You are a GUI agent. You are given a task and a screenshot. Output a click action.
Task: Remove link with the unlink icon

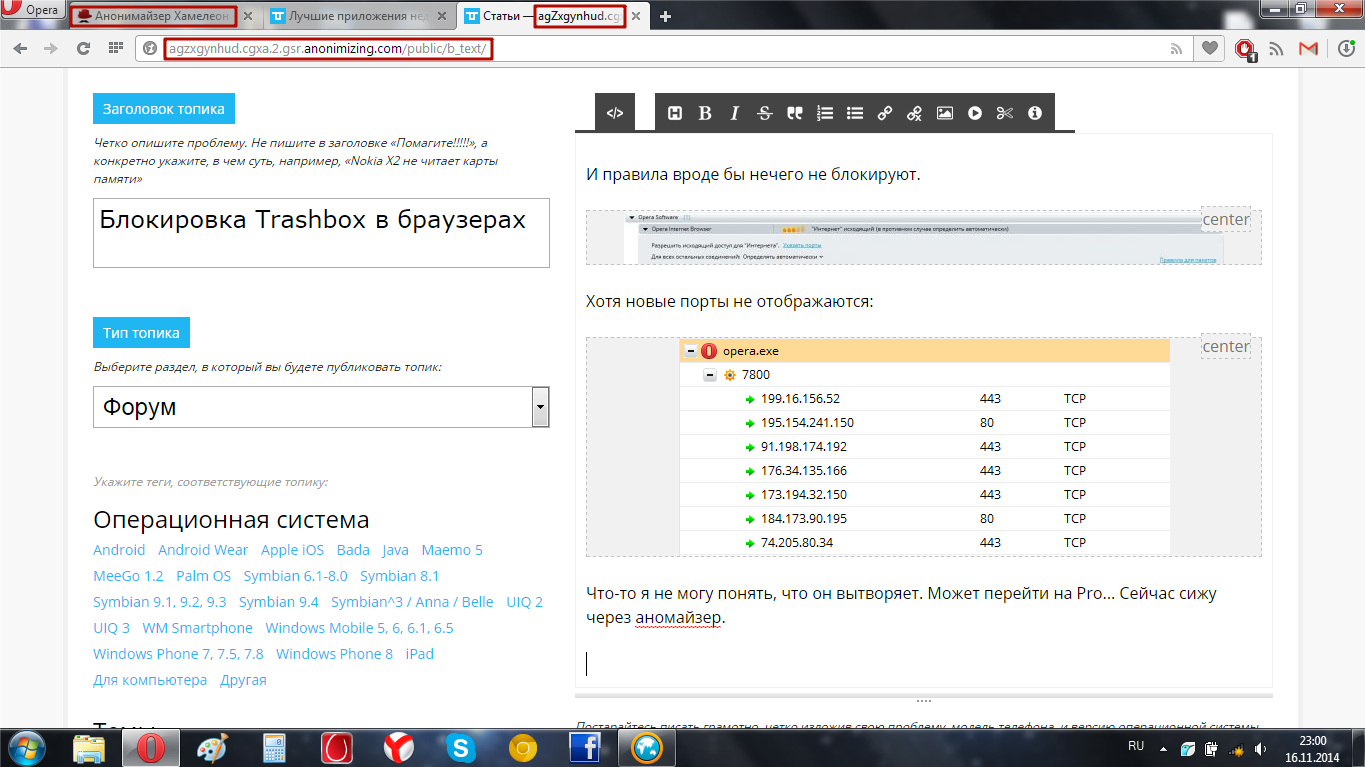click(915, 113)
